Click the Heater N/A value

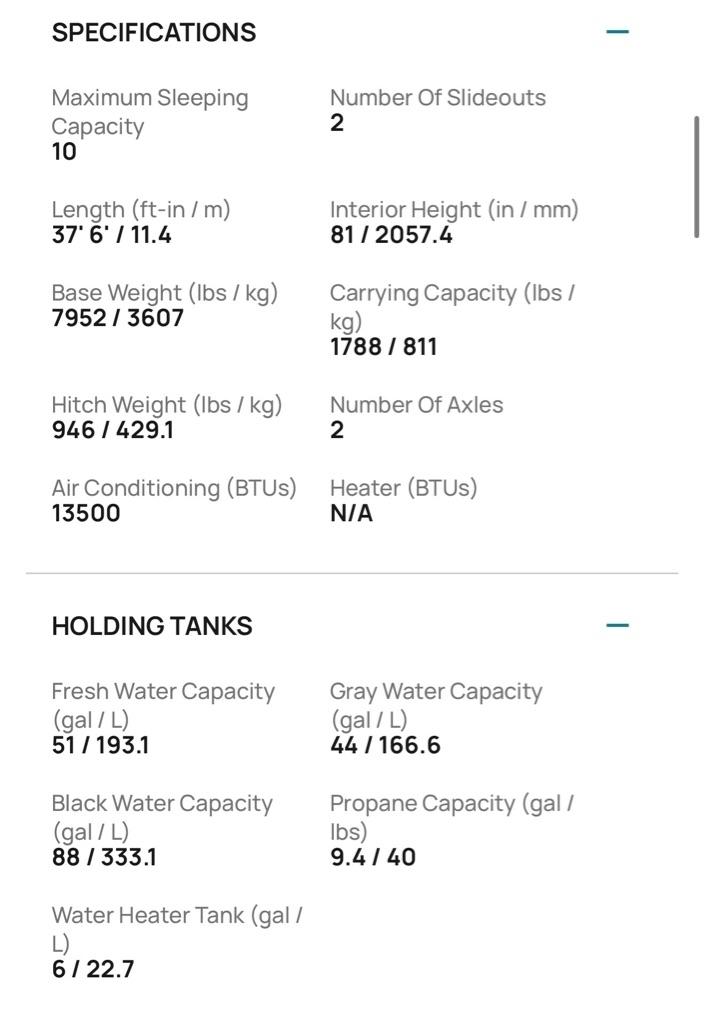(351, 513)
